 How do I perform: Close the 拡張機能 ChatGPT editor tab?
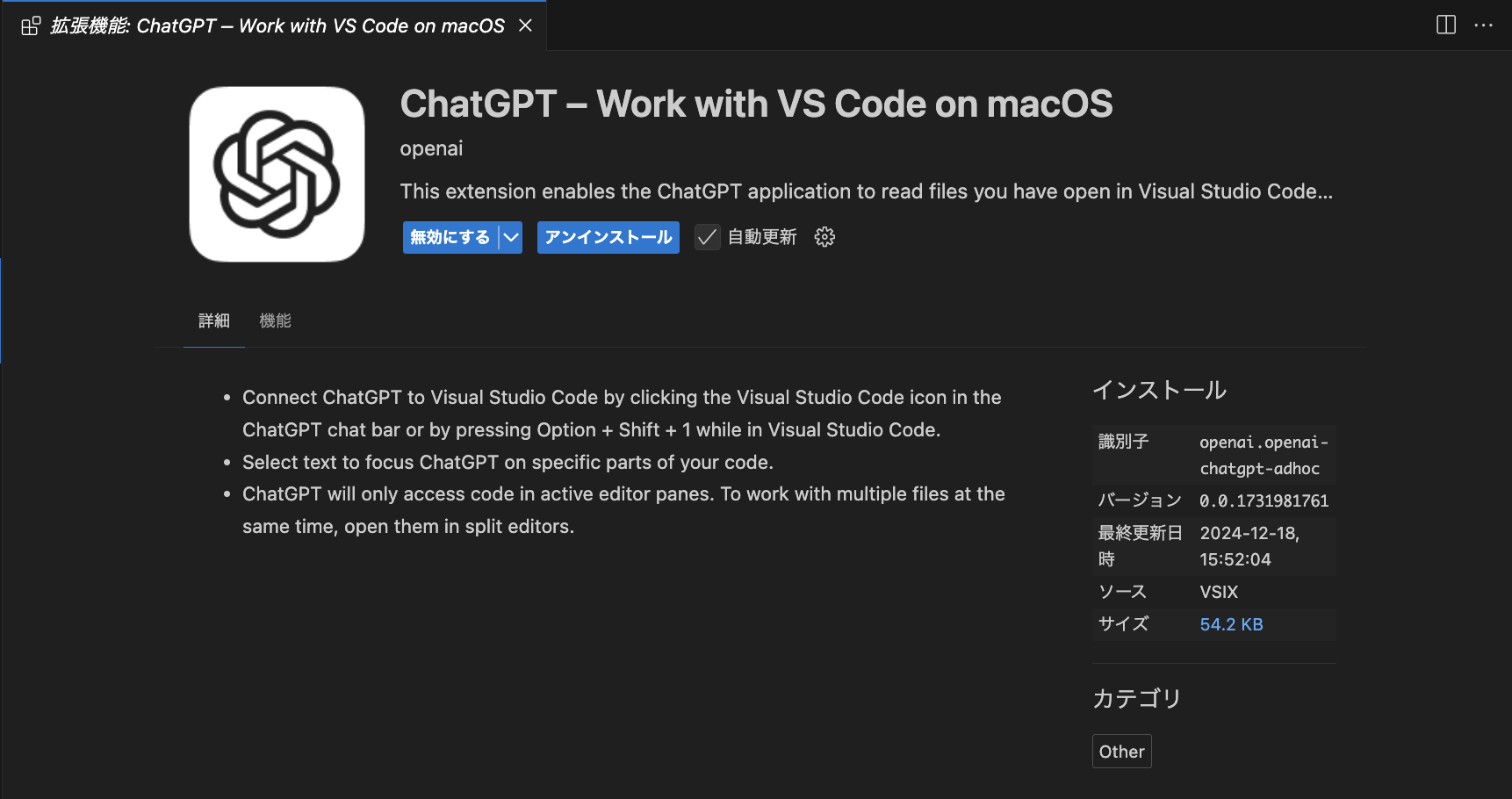pyautogui.click(x=525, y=25)
